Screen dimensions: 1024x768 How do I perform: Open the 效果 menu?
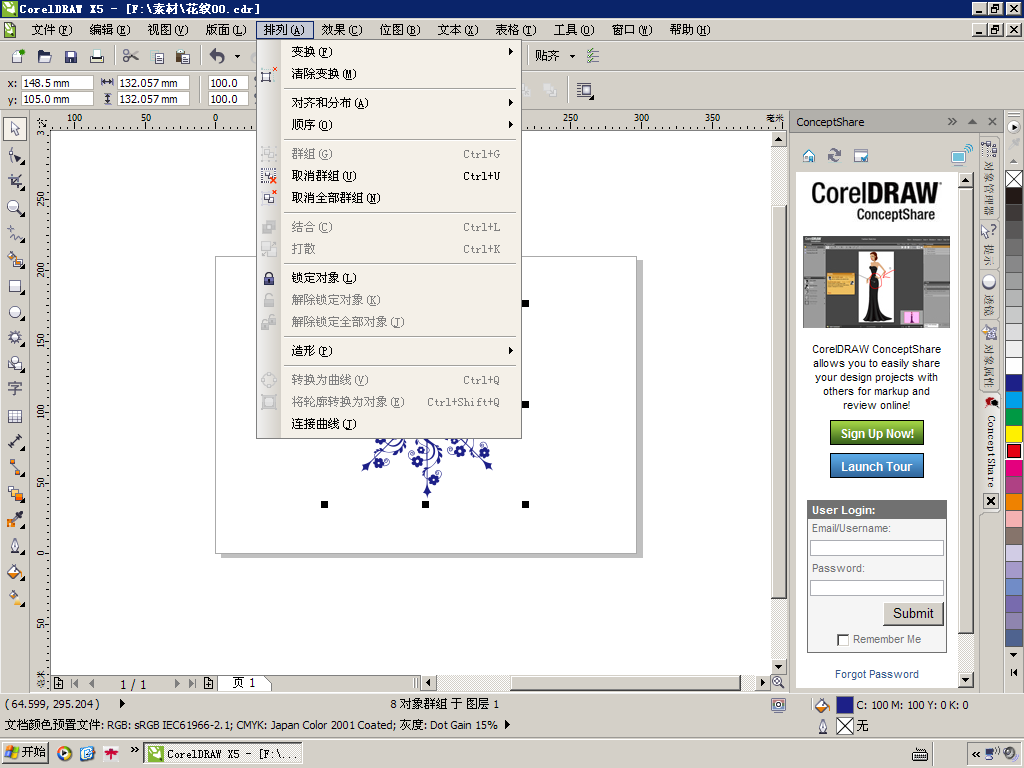(x=342, y=30)
